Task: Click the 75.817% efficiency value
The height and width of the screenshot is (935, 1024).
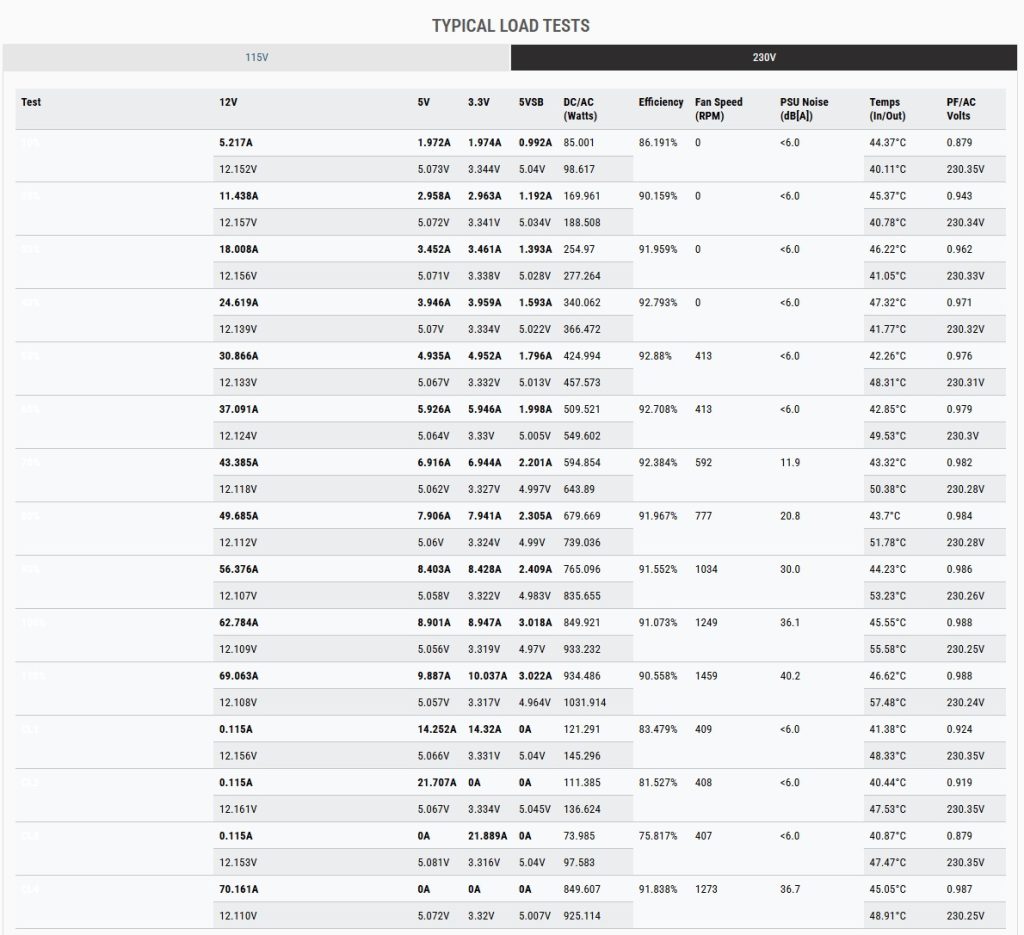Action: [x=658, y=836]
